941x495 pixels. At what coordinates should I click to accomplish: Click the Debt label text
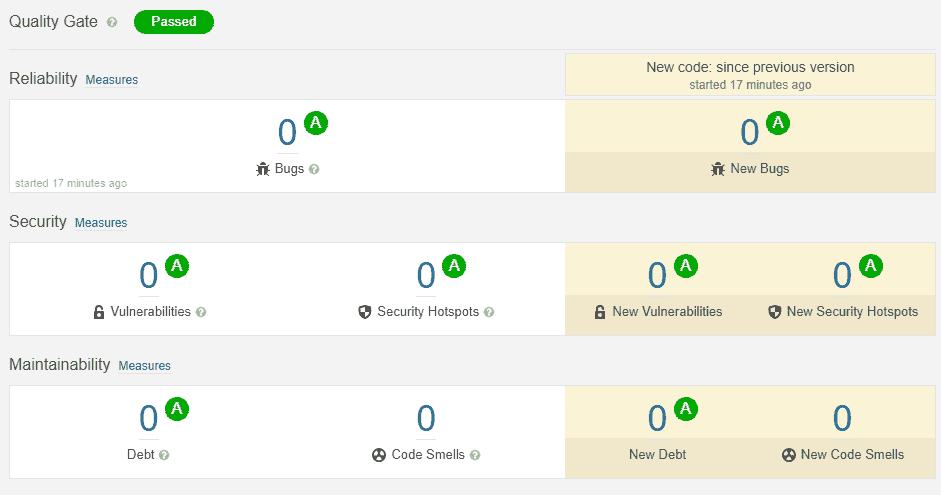coord(140,455)
